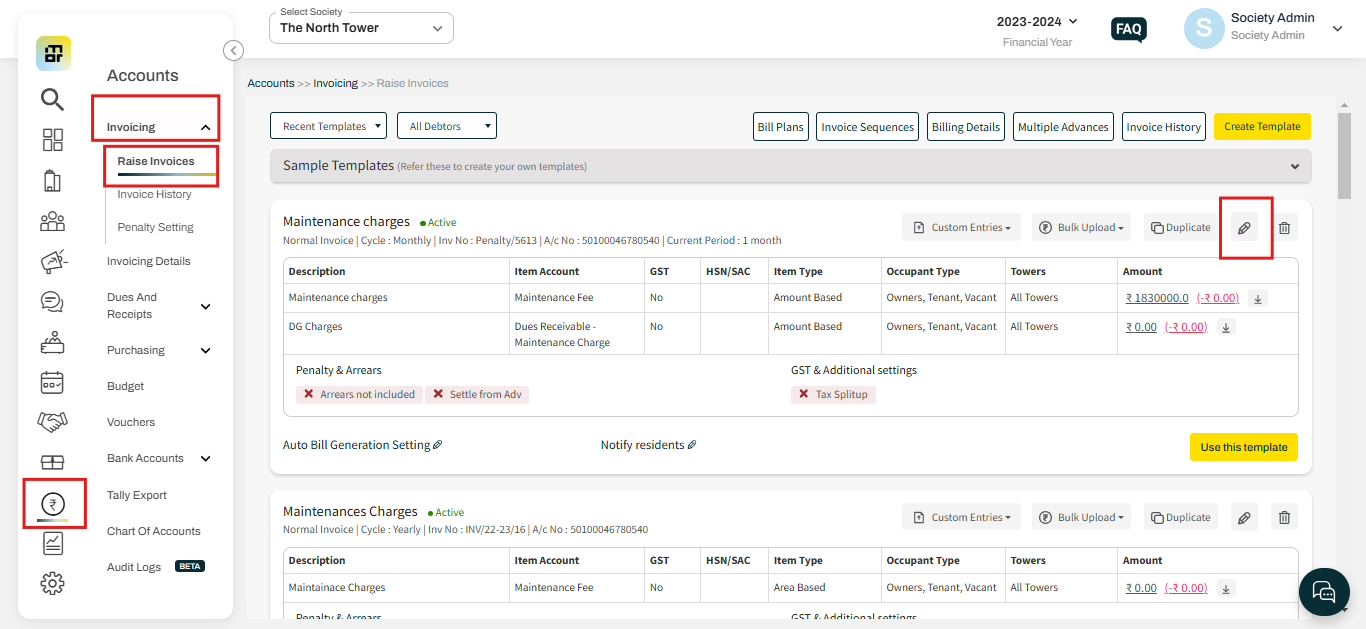Select the highlighted Accounts rupee icon

[x=53, y=503]
